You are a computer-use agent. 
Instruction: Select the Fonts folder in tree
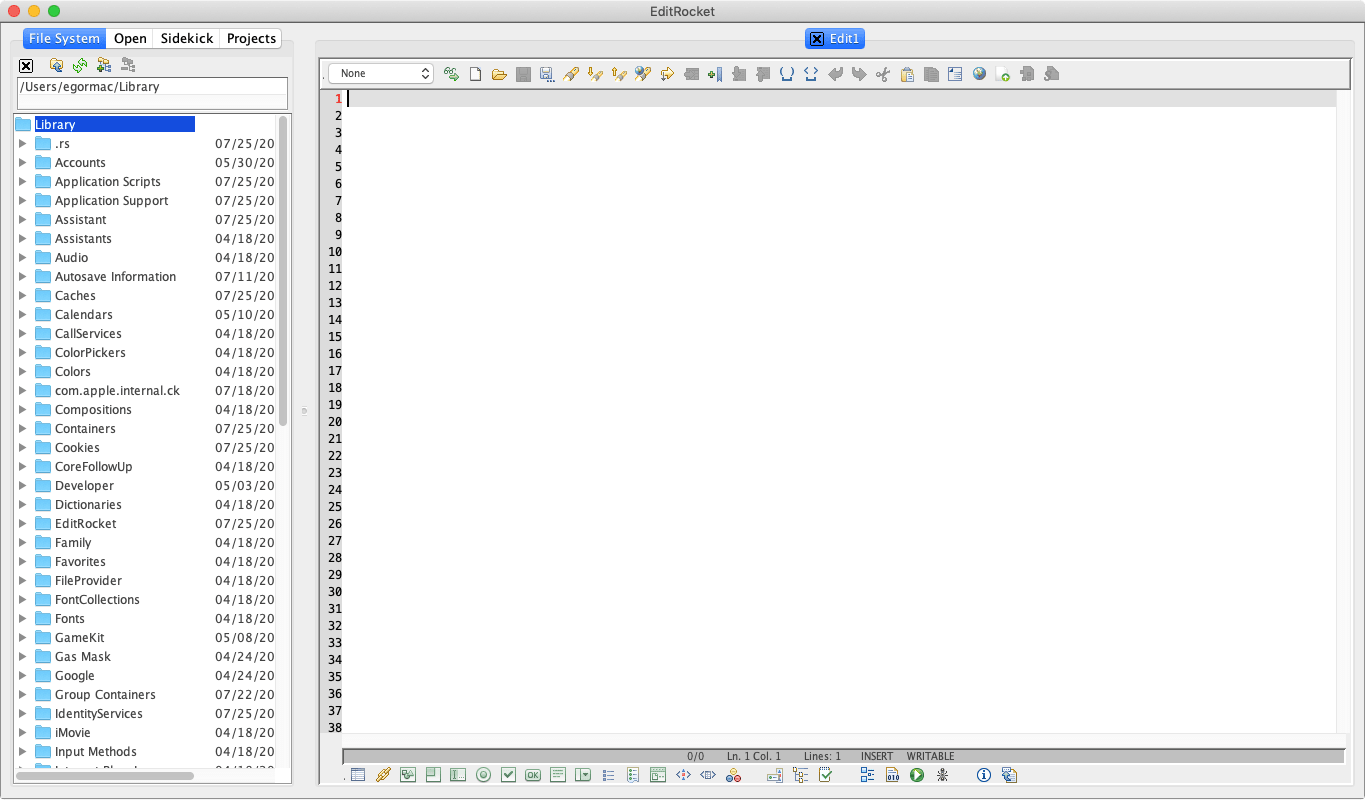pos(70,619)
